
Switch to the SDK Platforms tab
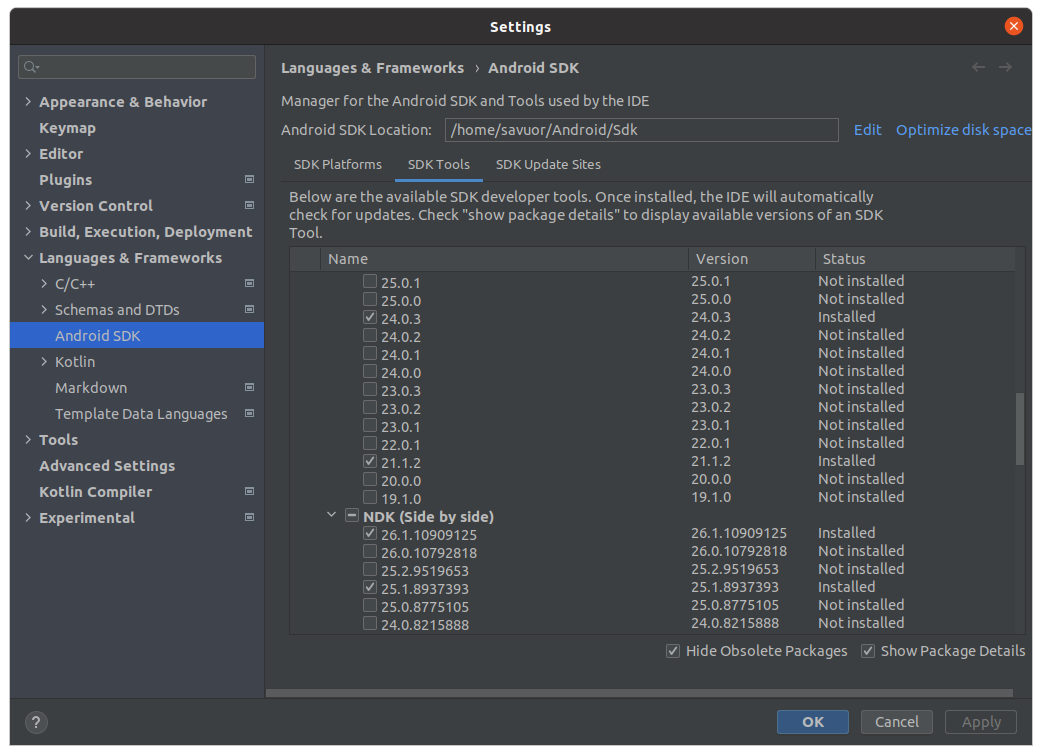337,164
